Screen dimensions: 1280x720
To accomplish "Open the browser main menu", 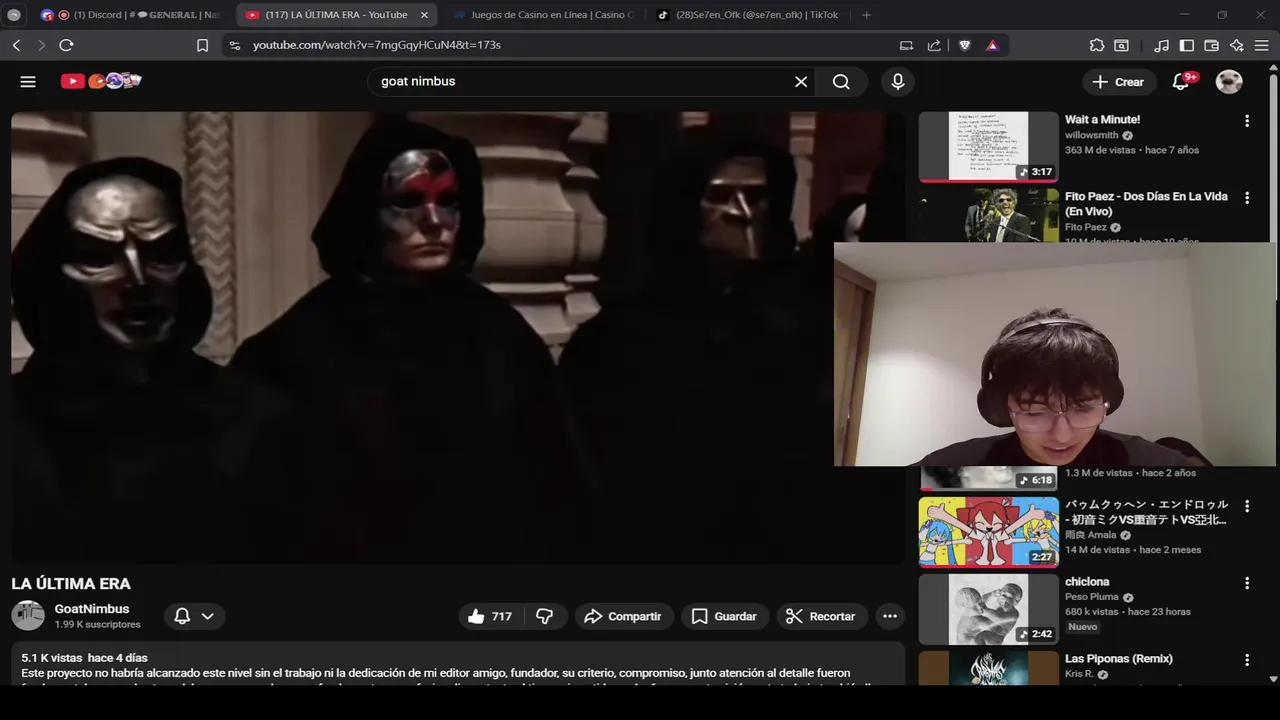I will (1262, 45).
